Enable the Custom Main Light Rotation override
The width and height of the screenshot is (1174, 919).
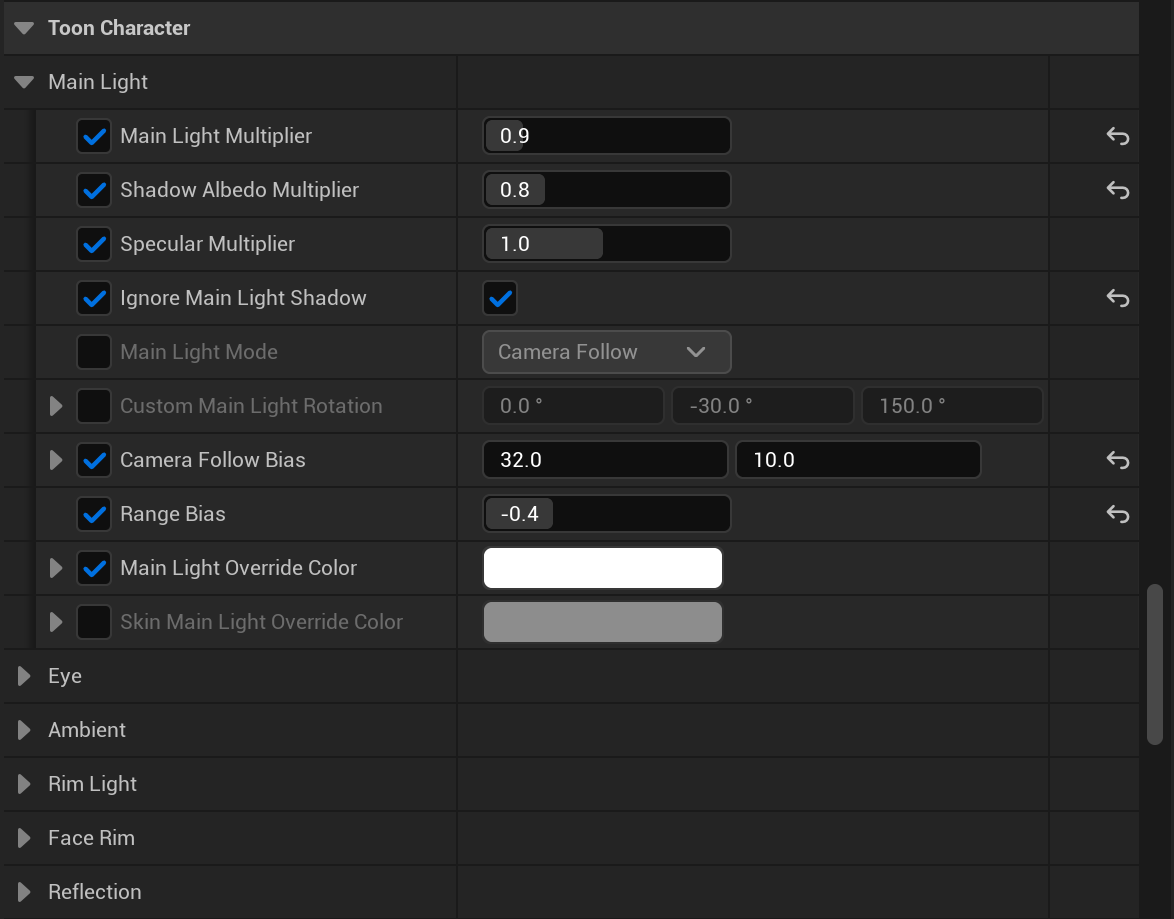pos(94,406)
